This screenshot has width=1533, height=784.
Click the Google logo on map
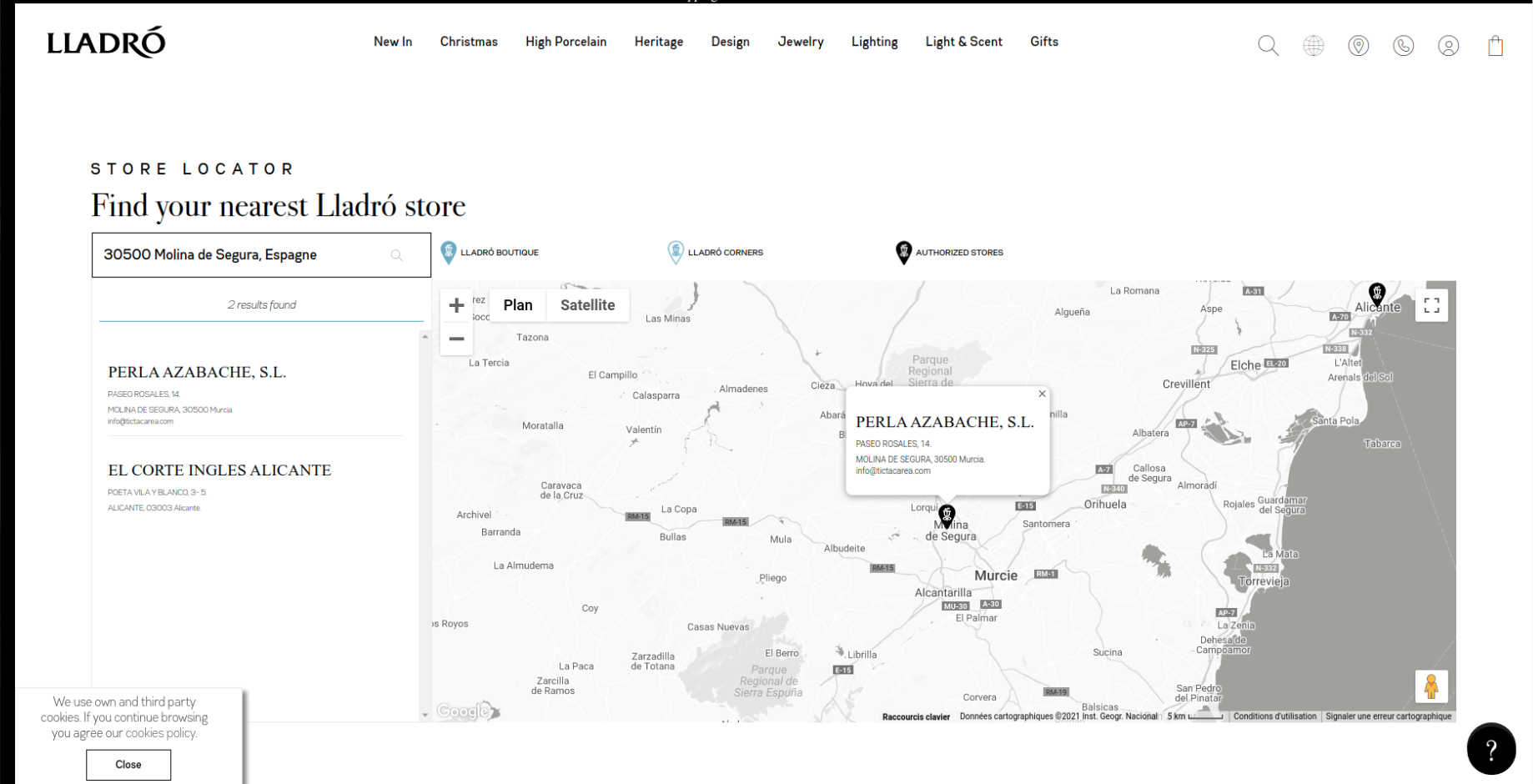463,711
